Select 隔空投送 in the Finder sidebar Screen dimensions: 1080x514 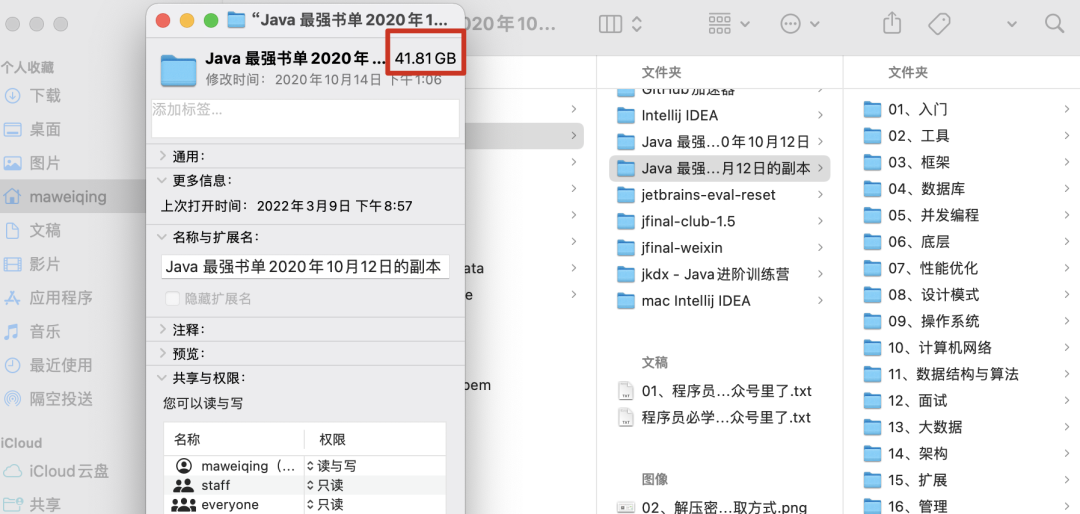(x=61, y=399)
